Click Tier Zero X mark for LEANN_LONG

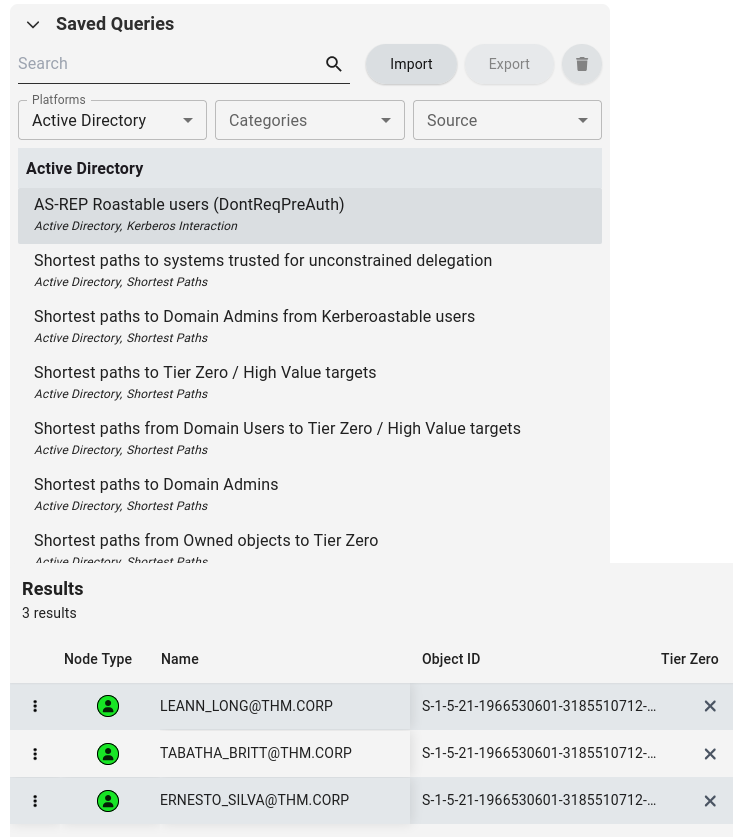pyautogui.click(x=710, y=706)
